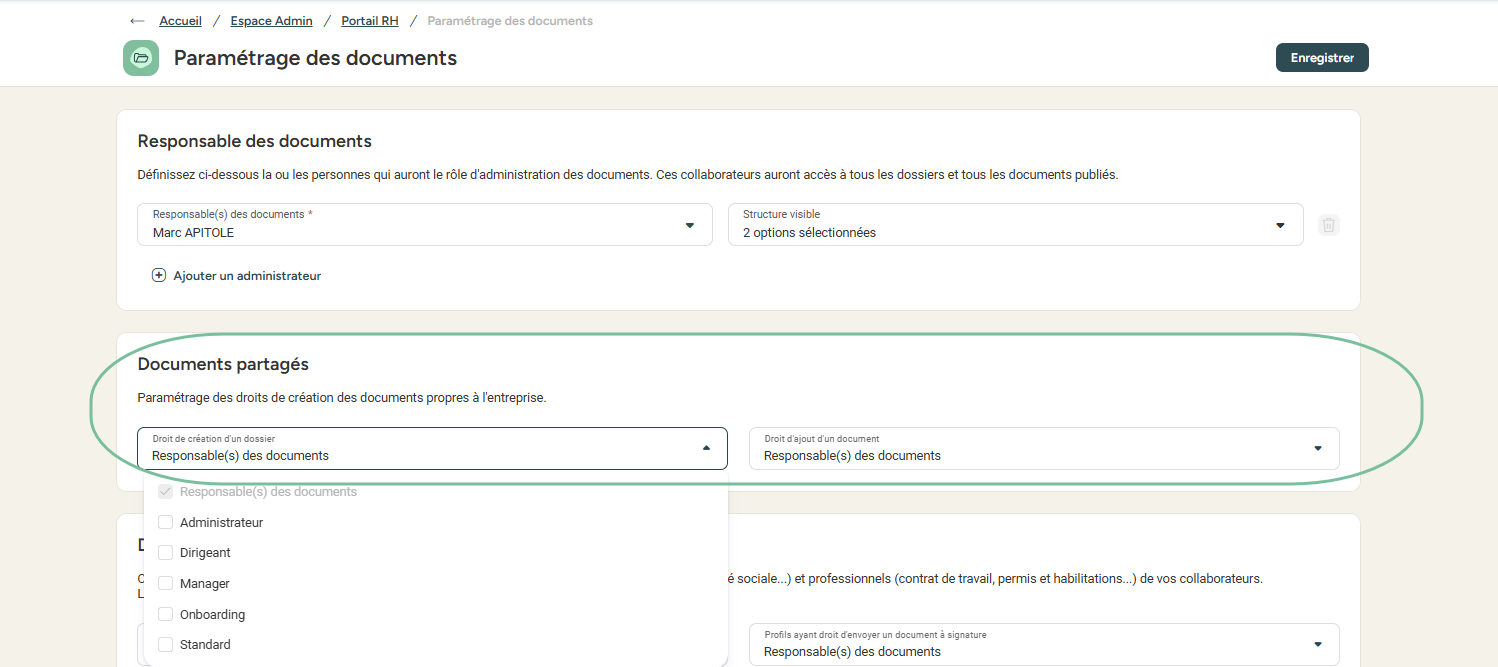Click the disabled Responsable(s) des documents list option

point(268,492)
